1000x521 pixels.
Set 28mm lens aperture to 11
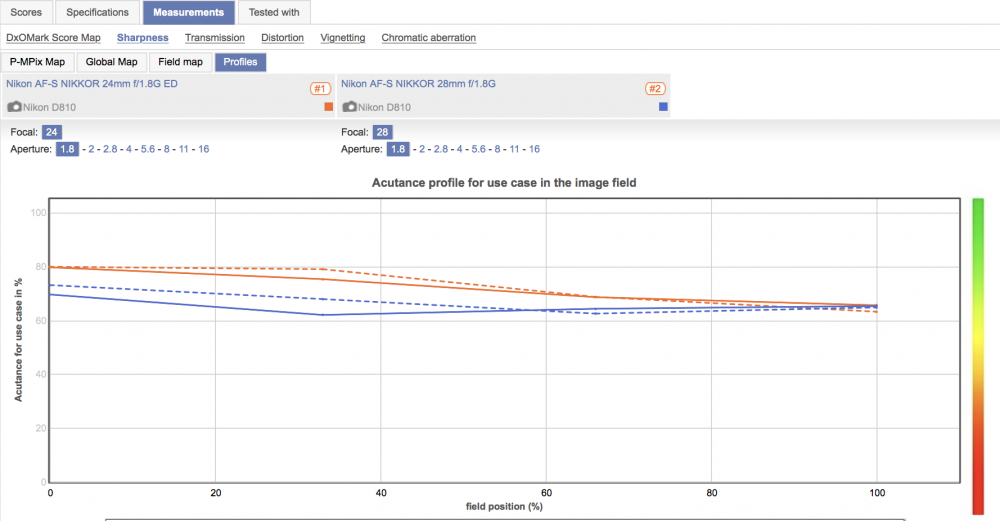[x=515, y=149]
